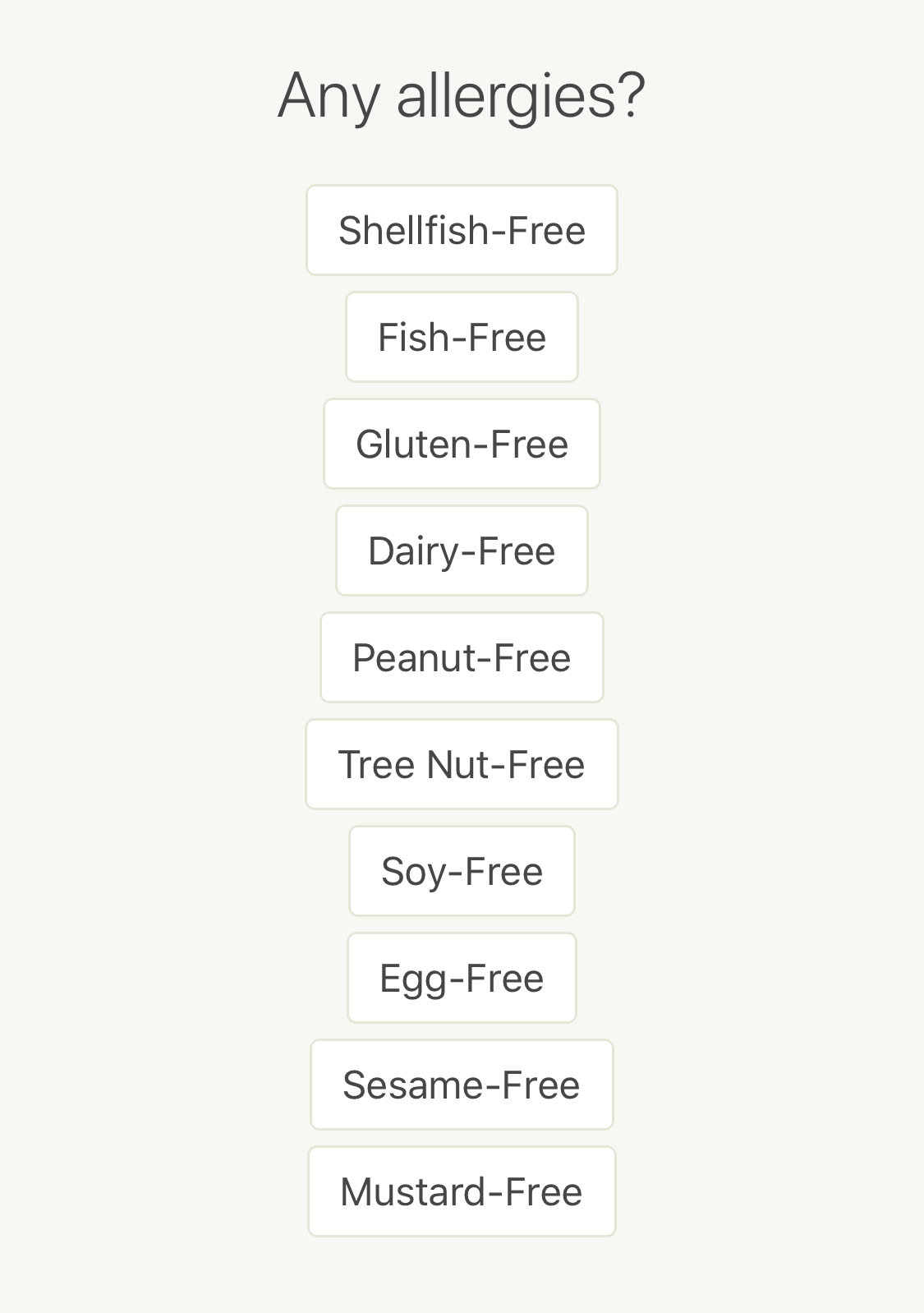The height and width of the screenshot is (1313, 924).
Task: Exclude fish from the diet
Action: click(462, 337)
